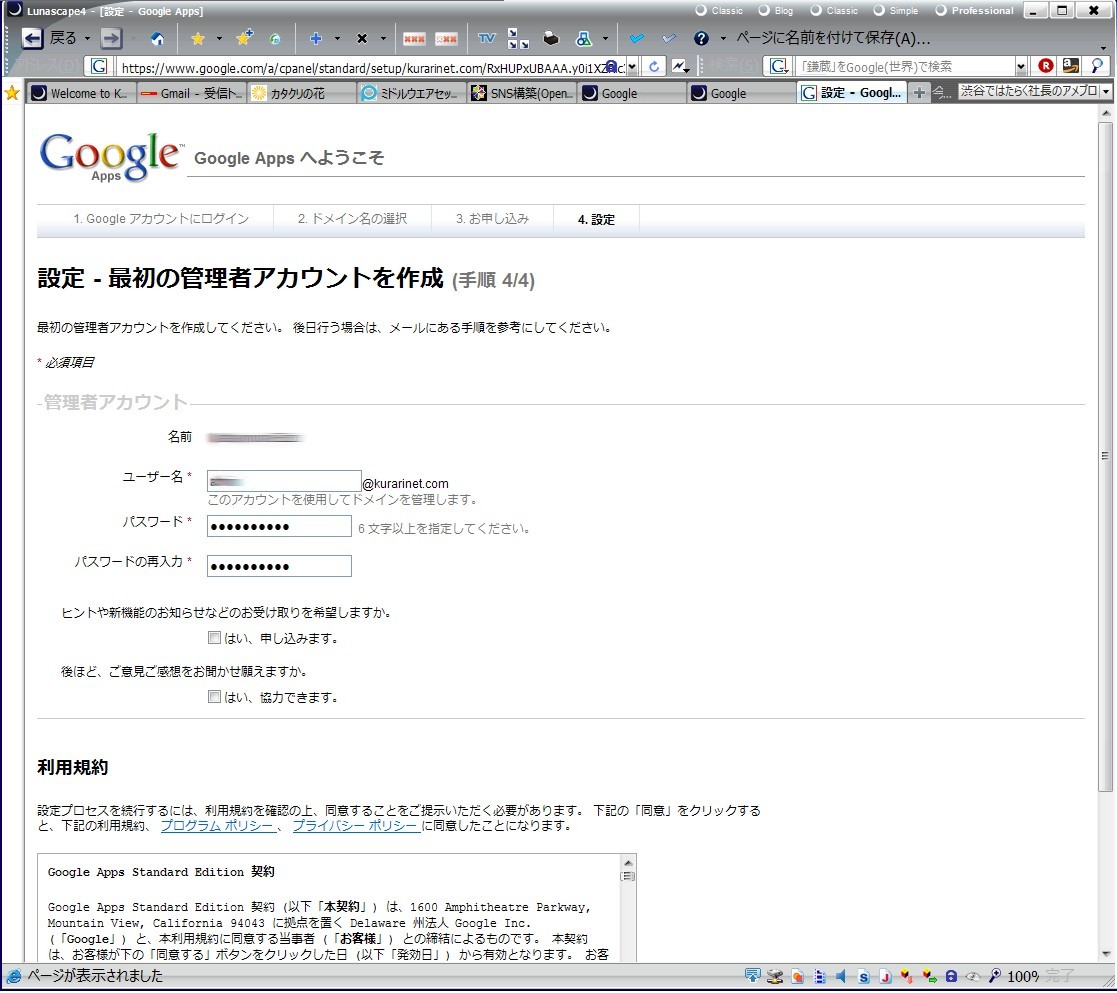Click the second faded XXX toolbar icon
Screen dimensions: 1117x993
point(446,38)
